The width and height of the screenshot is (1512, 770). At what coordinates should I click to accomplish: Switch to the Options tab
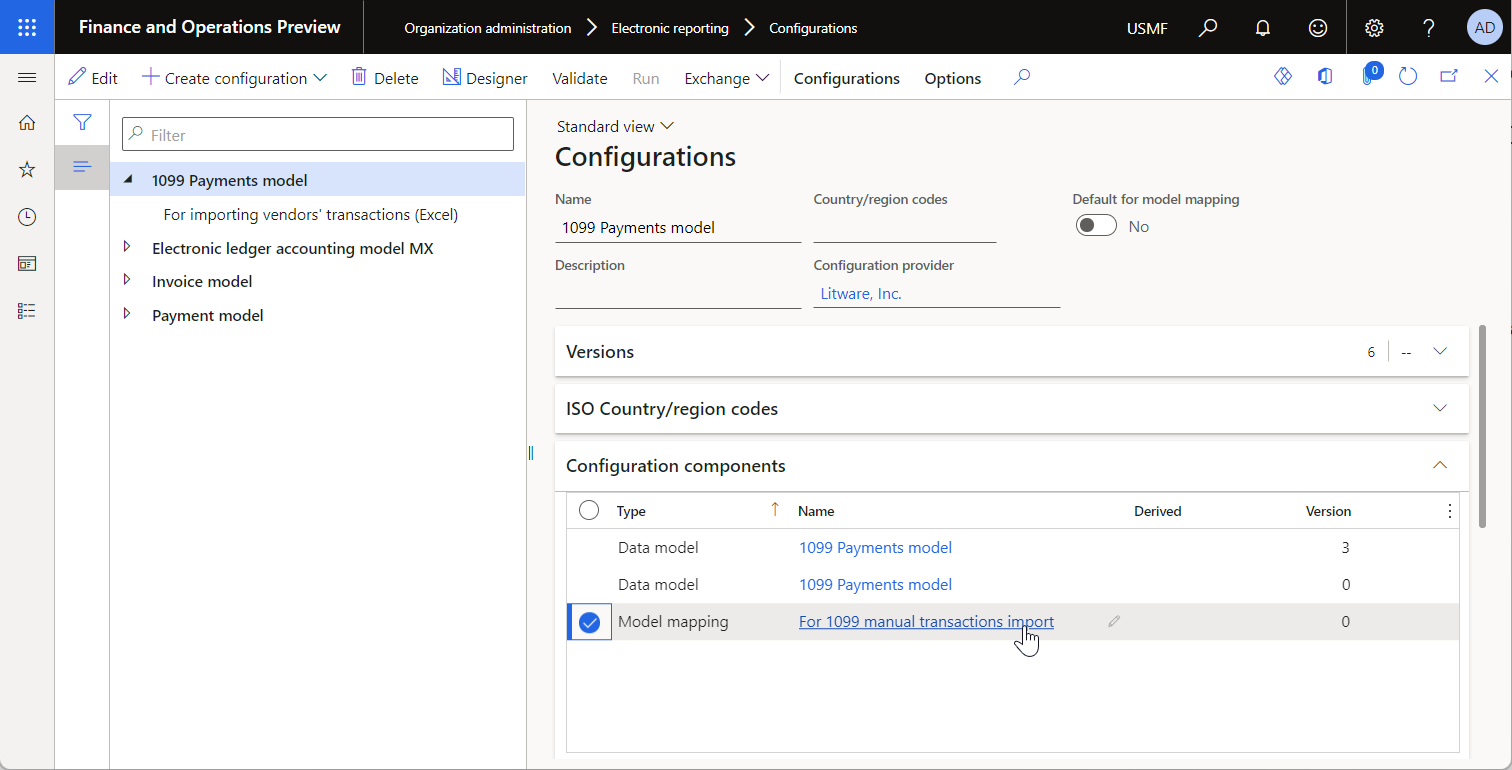click(951, 77)
